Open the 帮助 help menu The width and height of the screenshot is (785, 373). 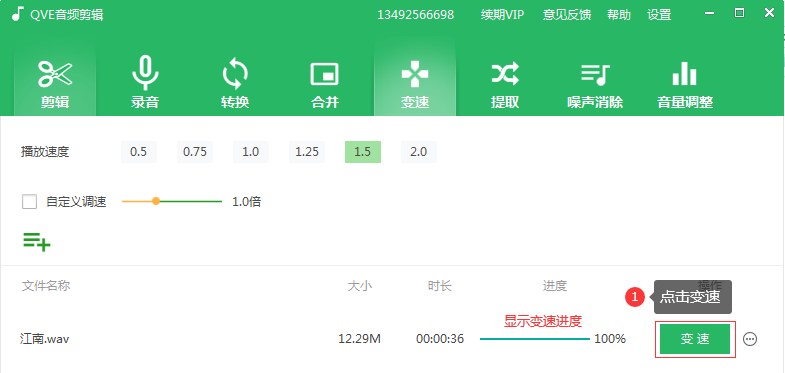[619, 15]
